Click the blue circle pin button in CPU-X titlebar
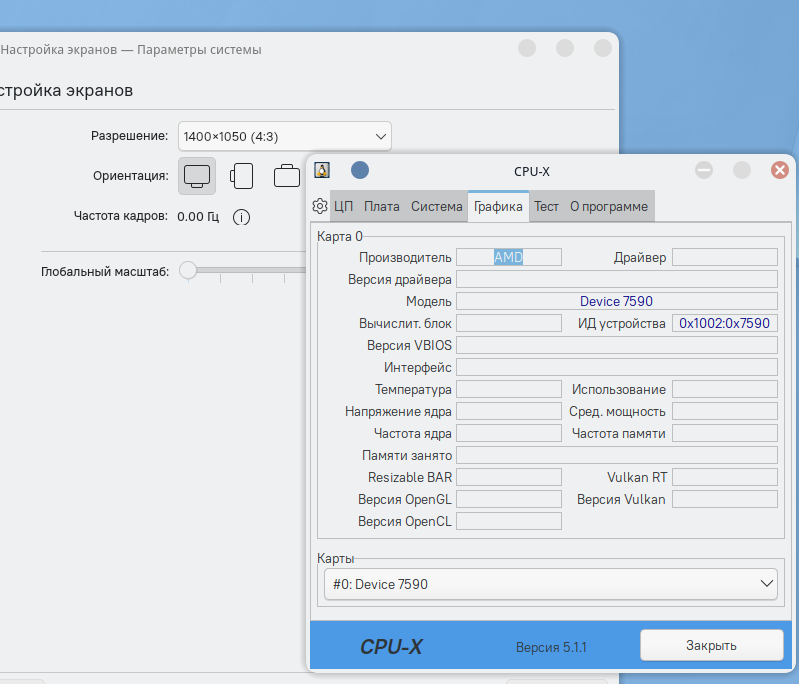This screenshot has height=684, width=799. click(x=360, y=170)
